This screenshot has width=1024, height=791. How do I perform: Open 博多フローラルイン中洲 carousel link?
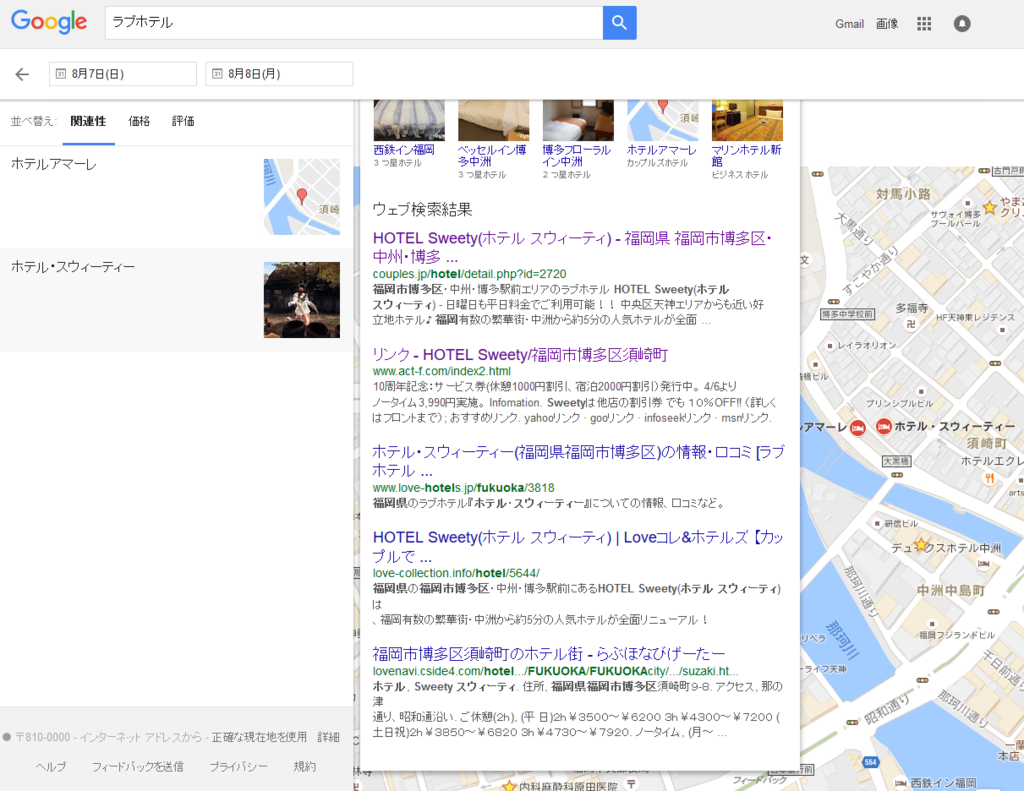tap(577, 155)
